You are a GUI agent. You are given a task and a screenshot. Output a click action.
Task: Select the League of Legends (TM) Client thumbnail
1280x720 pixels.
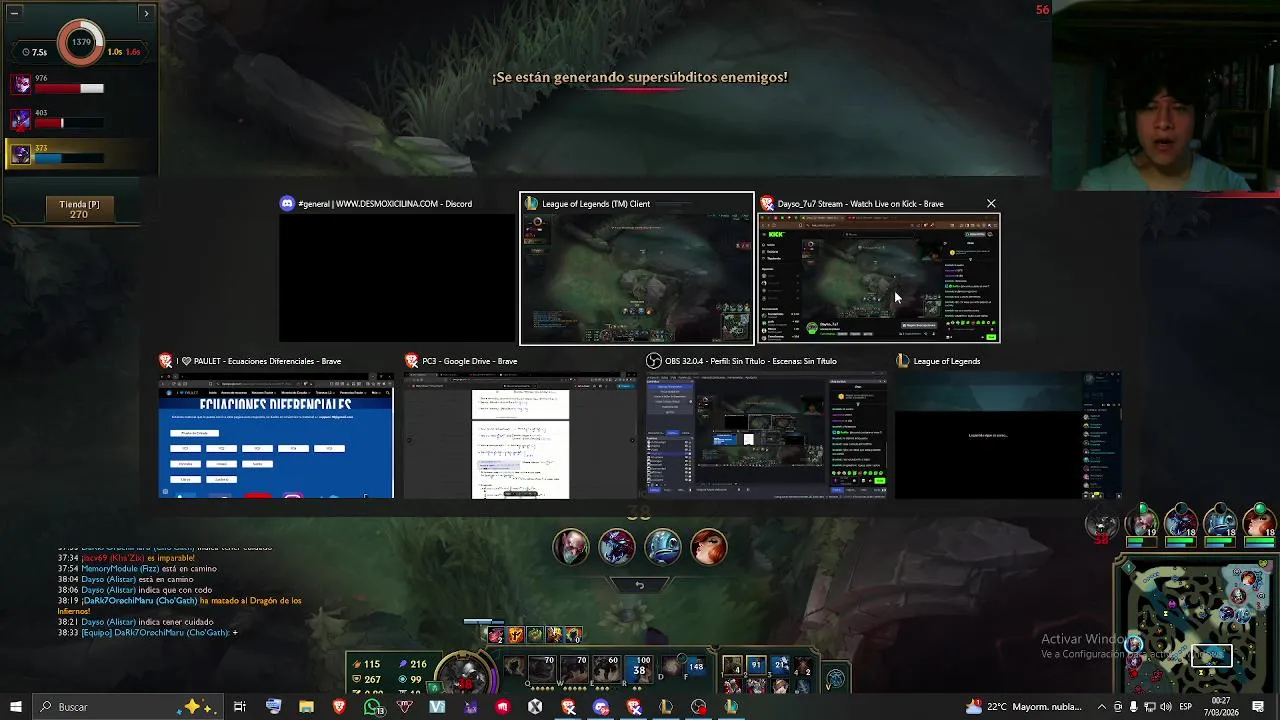click(637, 268)
